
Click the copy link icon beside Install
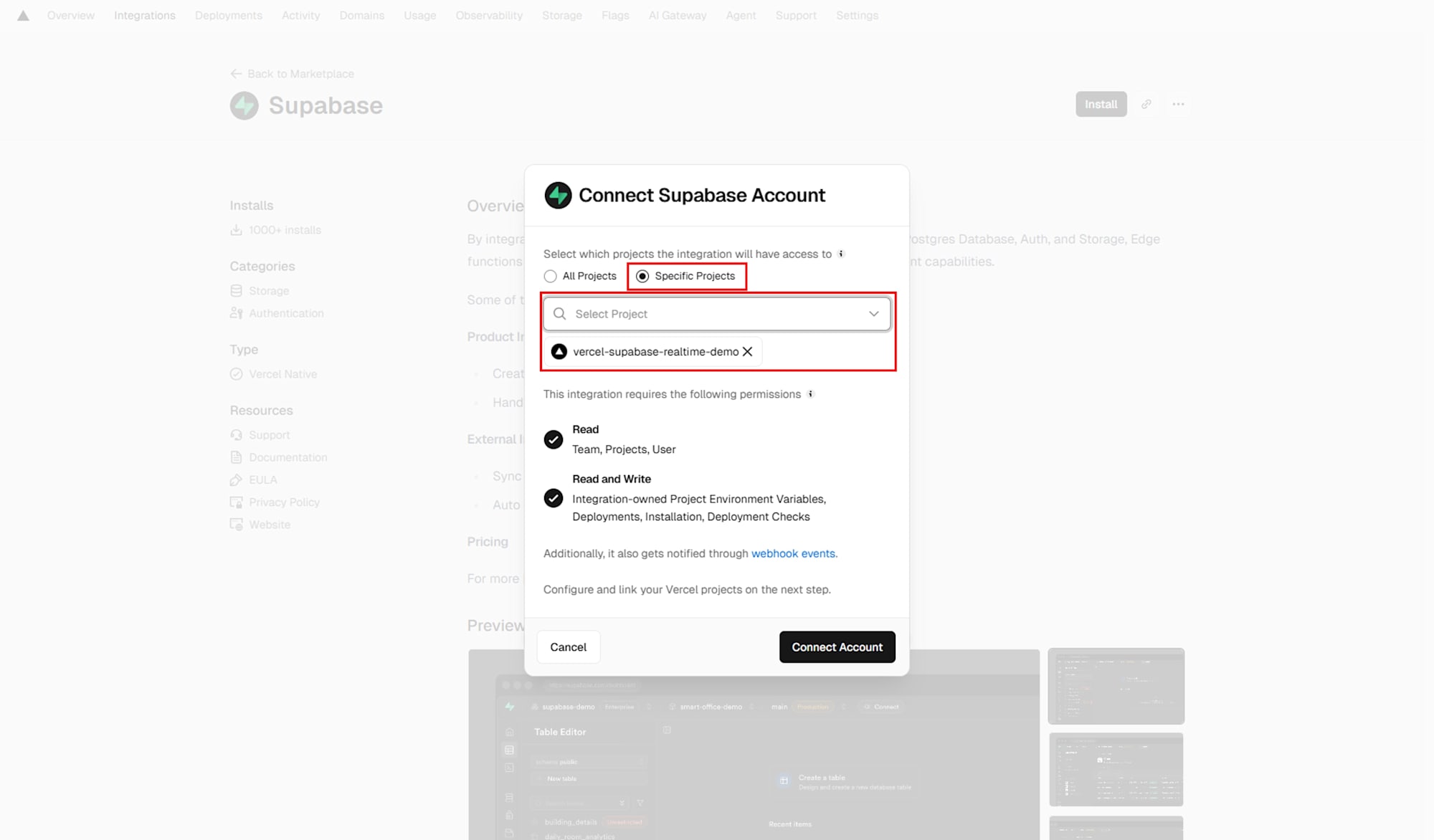pos(1146,104)
